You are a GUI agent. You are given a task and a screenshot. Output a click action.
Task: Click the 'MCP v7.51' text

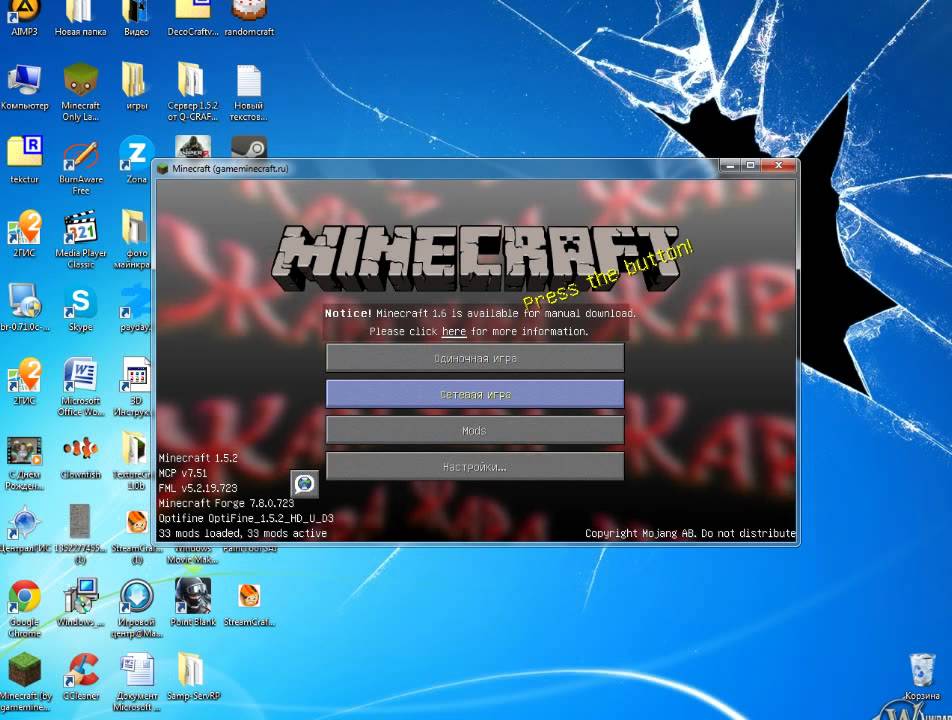click(x=182, y=473)
